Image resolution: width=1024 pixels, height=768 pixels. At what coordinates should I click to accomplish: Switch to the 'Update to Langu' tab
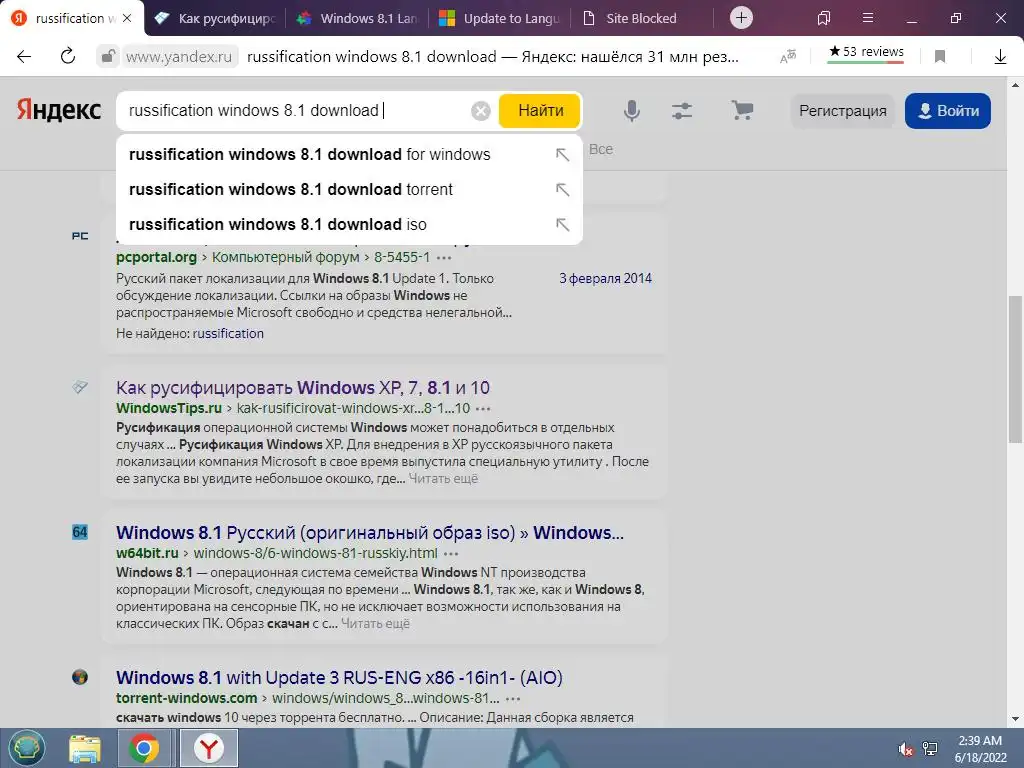[500, 18]
